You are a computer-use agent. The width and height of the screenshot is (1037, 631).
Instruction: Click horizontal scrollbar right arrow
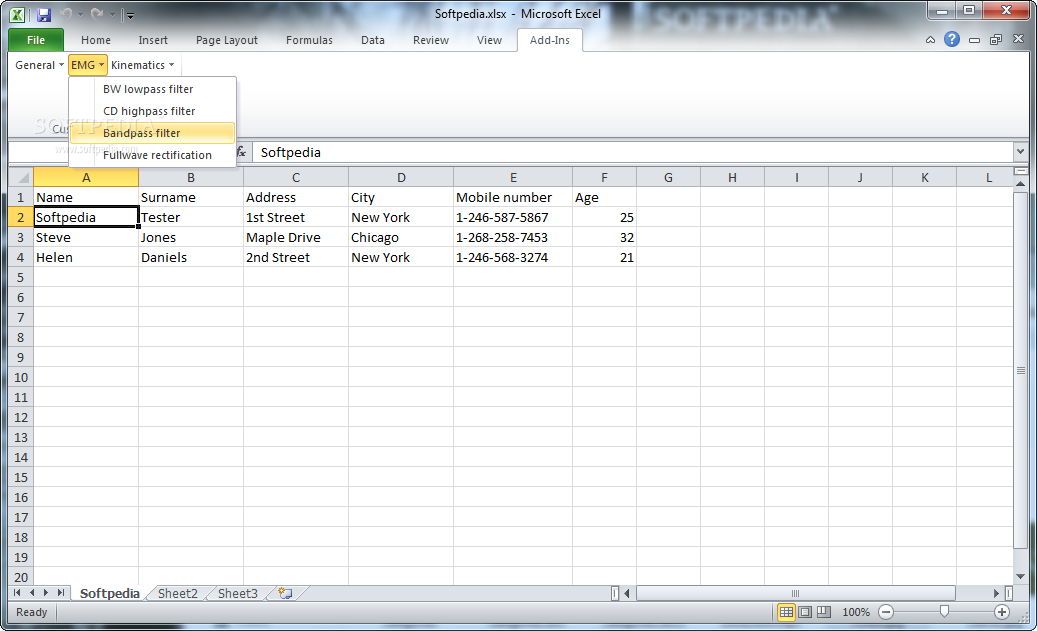tap(996, 593)
